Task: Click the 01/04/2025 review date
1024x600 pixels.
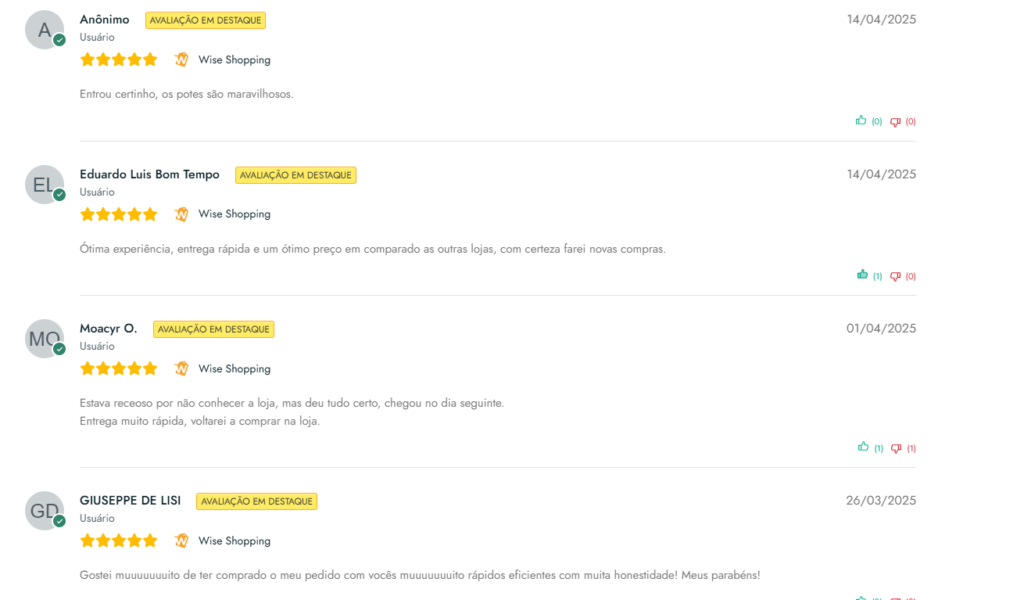Action: coord(881,328)
